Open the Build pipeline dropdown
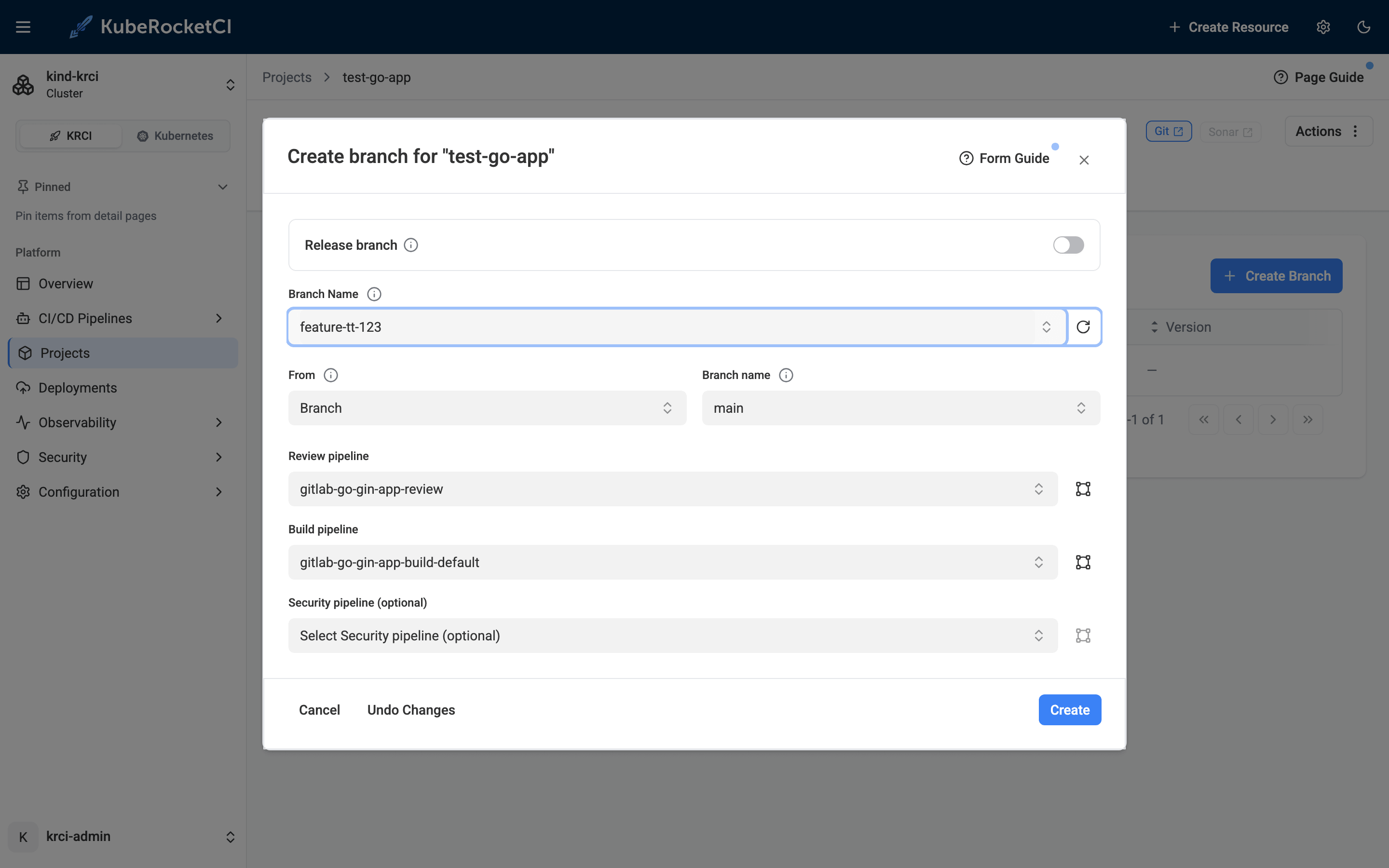 [x=673, y=562]
